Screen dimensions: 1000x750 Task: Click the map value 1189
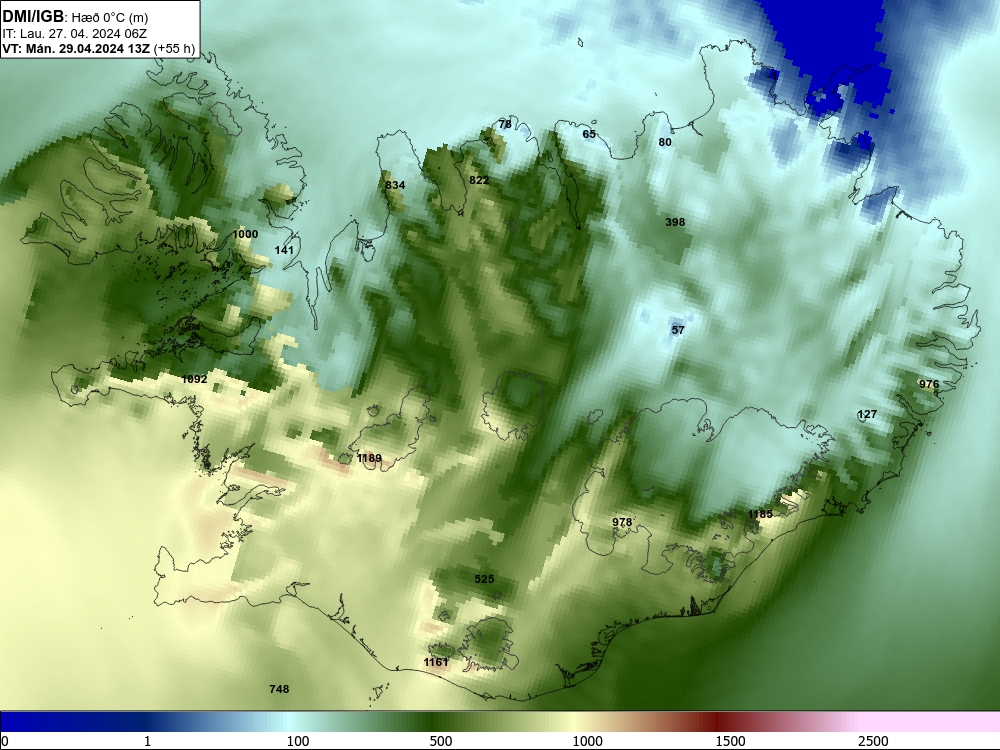tap(369, 458)
